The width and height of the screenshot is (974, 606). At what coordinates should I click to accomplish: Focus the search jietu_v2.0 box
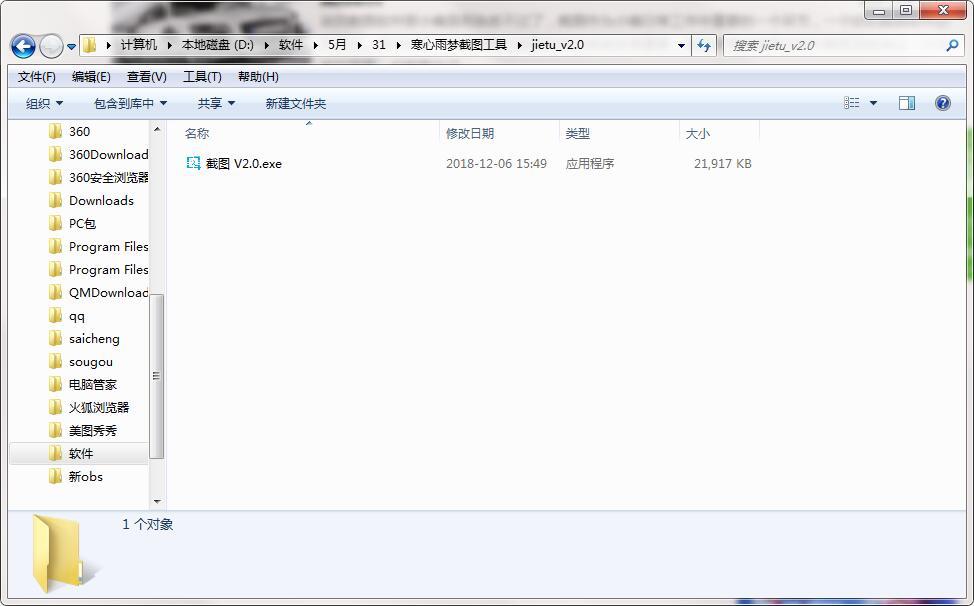coord(842,45)
